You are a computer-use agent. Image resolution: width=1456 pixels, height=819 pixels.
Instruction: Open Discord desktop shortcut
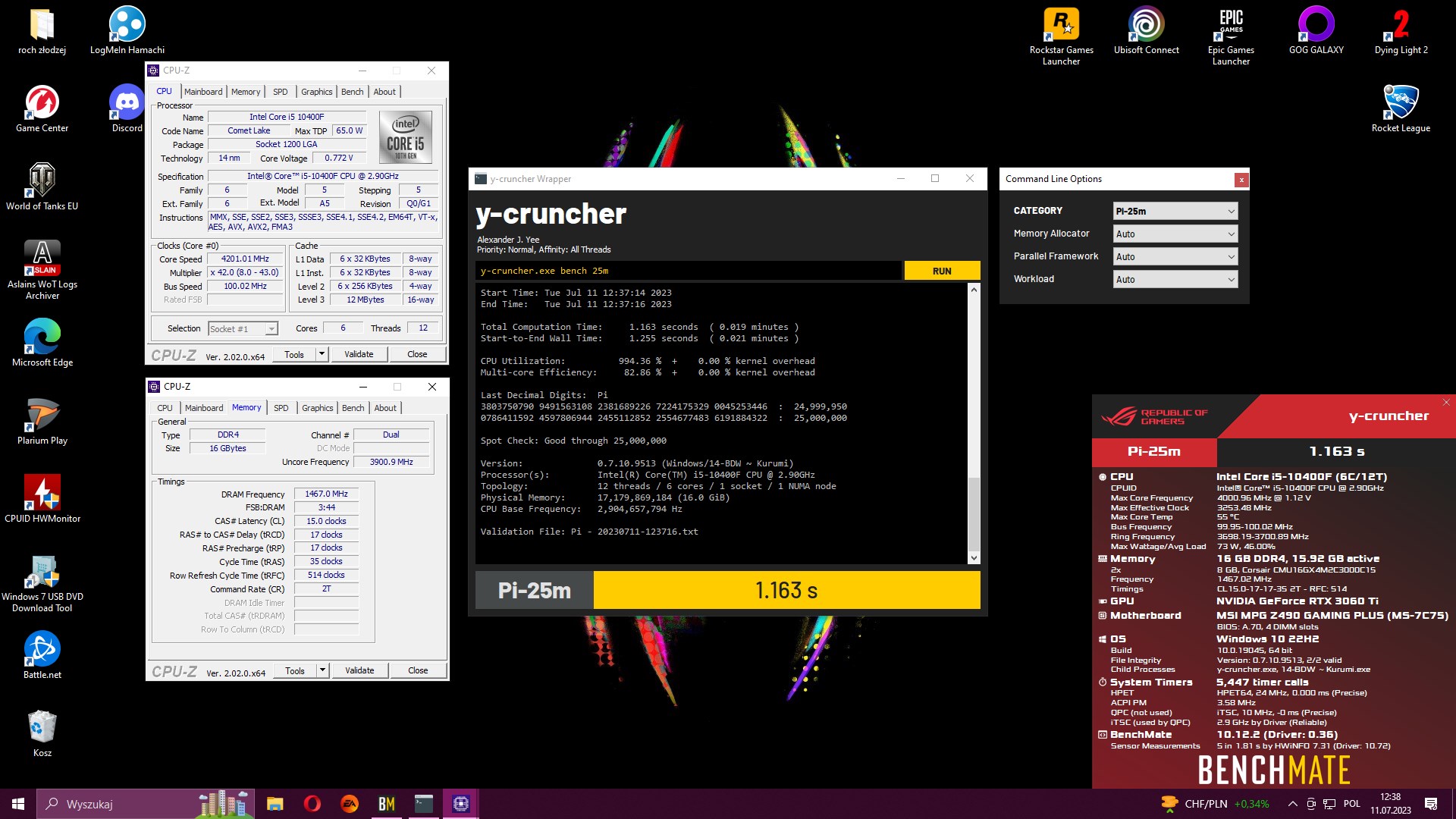coord(127,109)
